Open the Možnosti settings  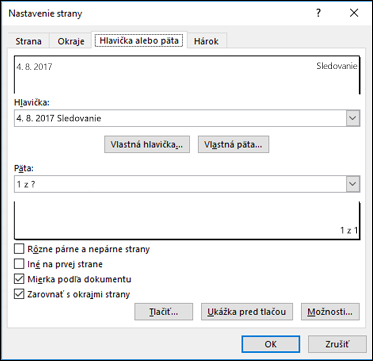coord(330,312)
